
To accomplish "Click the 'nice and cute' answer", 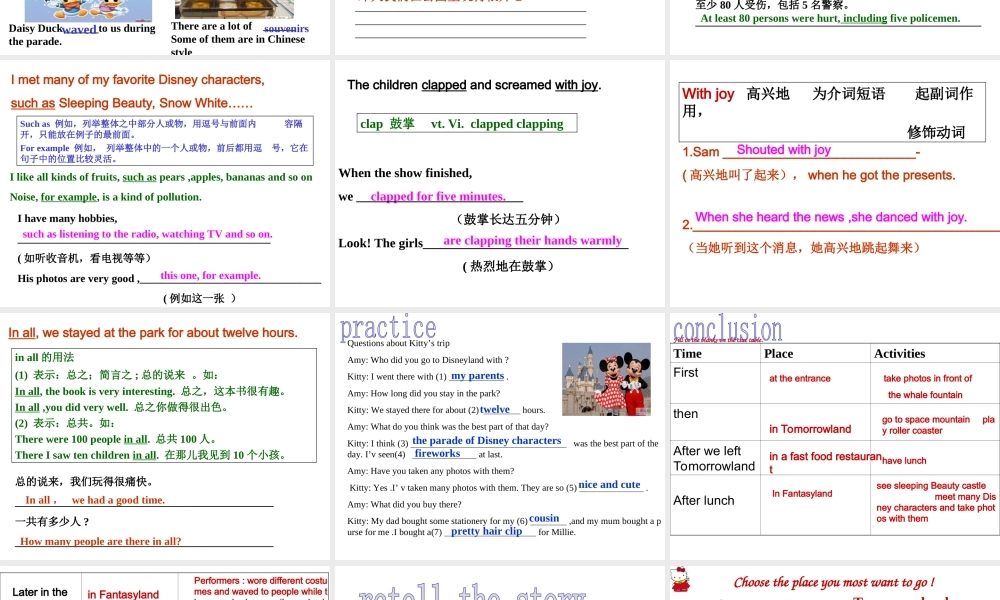I will click(x=609, y=485).
